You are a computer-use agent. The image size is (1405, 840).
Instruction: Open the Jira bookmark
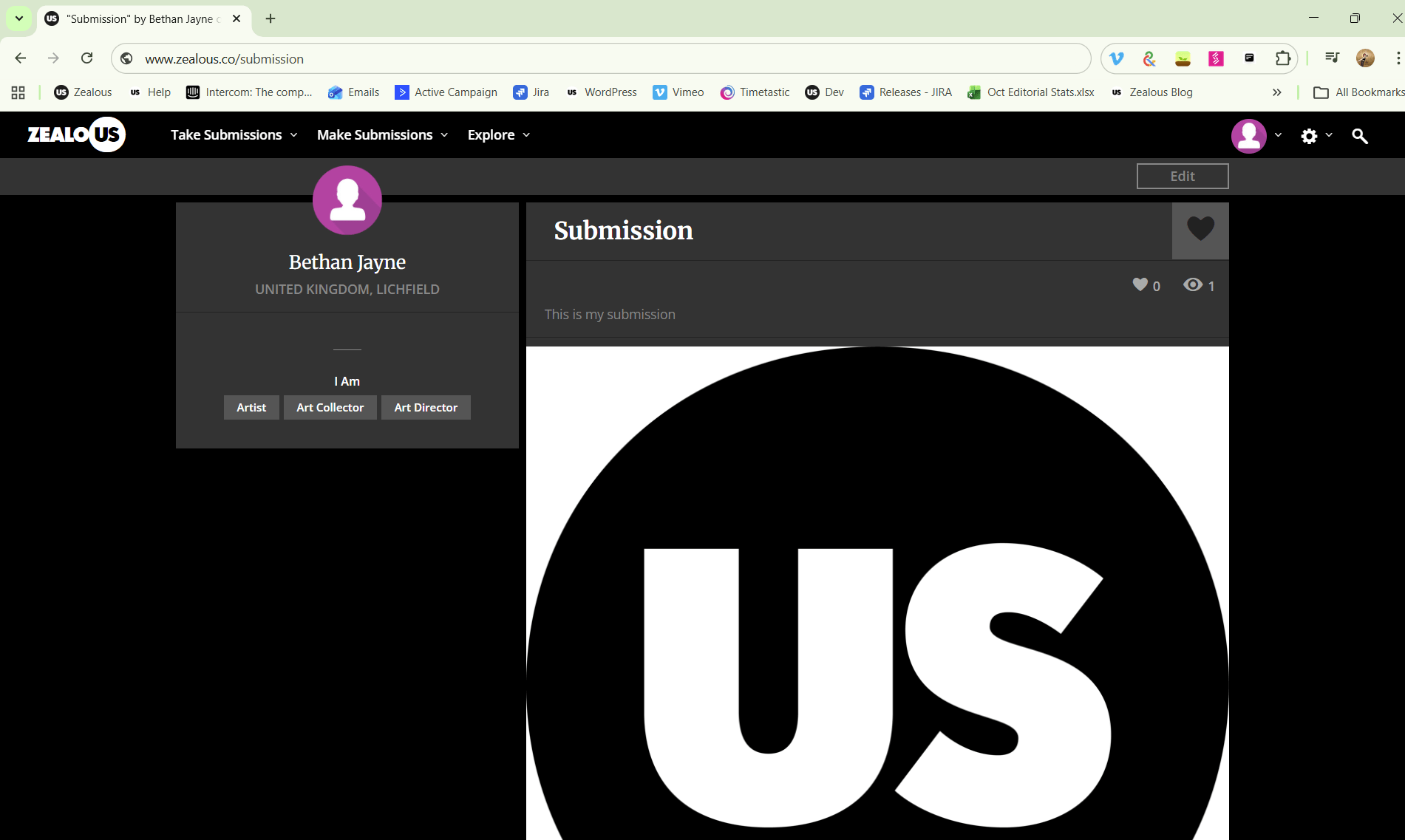point(531,92)
